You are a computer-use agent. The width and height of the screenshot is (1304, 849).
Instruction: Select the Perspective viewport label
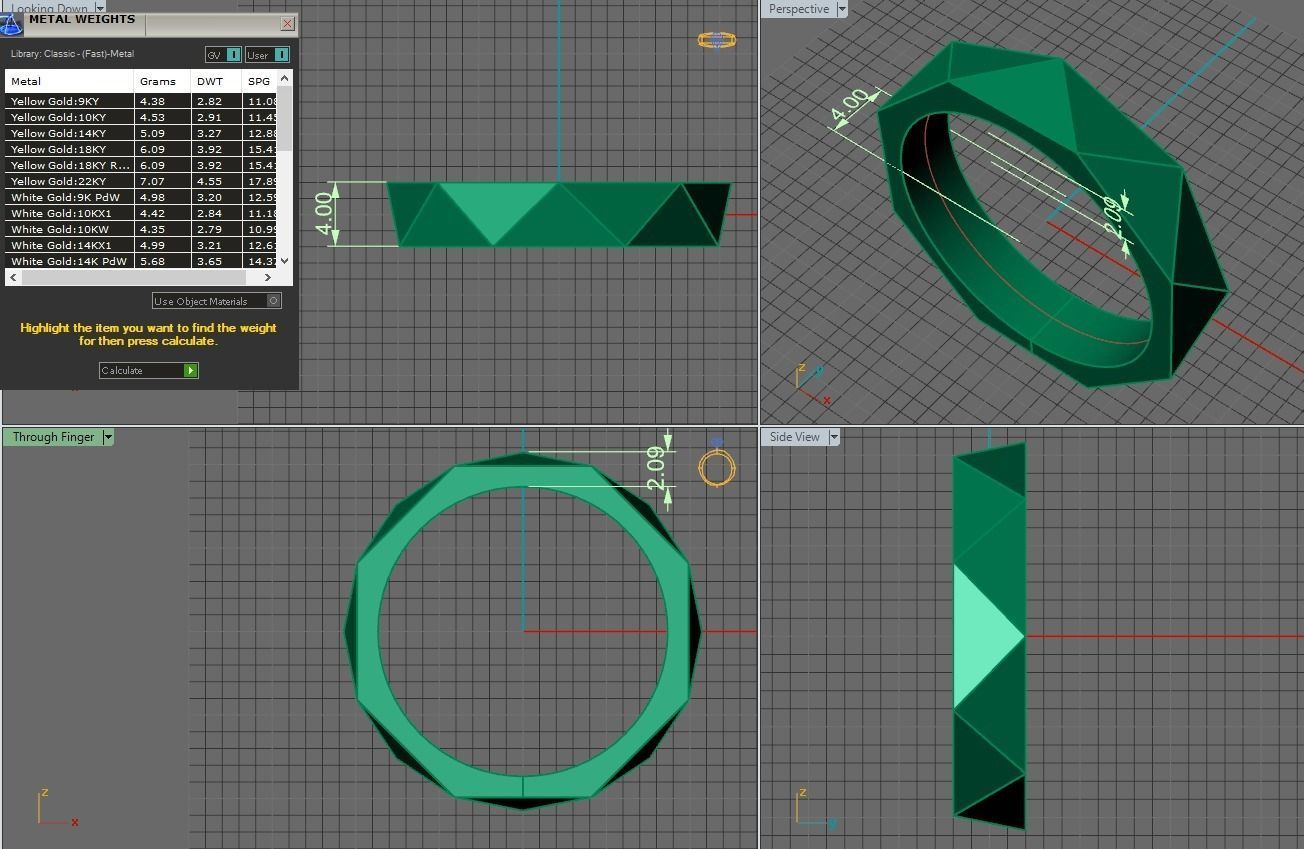798,9
